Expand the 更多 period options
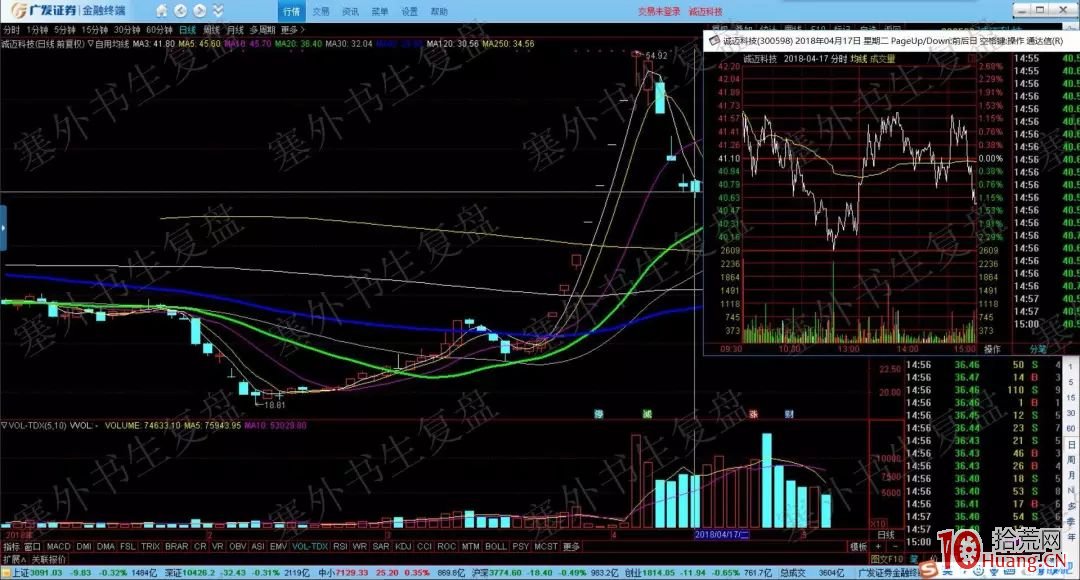Viewport: 1080px width, 580px height. (291, 30)
